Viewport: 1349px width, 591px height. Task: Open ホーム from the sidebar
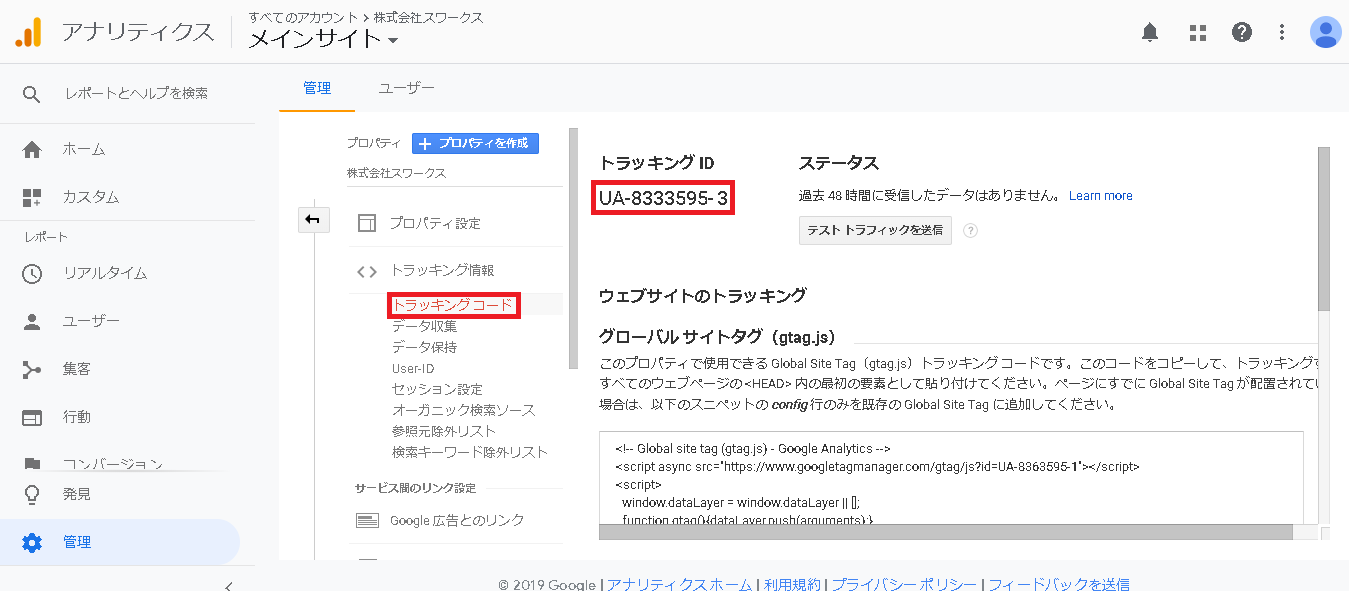pyautogui.click(x=84, y=150)
